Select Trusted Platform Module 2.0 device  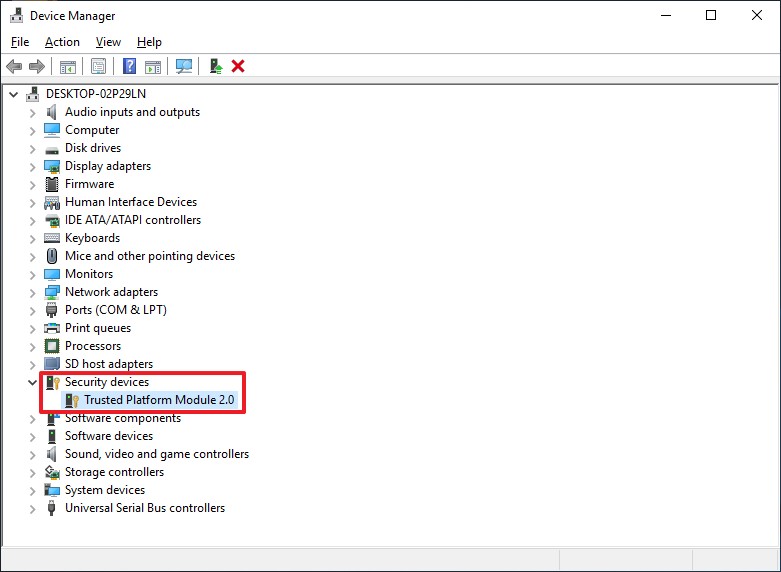pyautogui.click(x=158, y=400)
